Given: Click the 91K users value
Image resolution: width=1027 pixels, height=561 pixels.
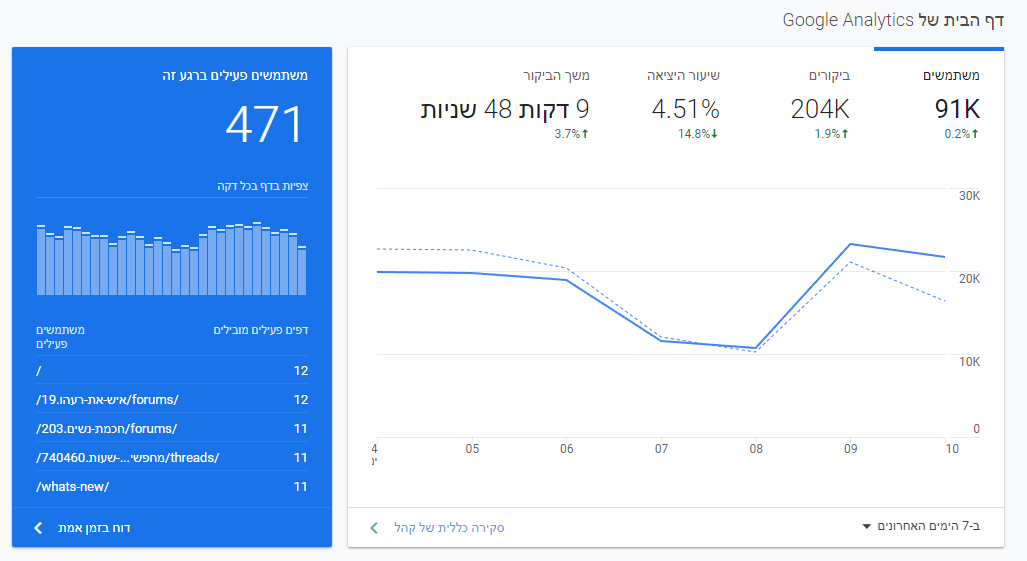Looking at the screenshot, I should tap(957, 109).
